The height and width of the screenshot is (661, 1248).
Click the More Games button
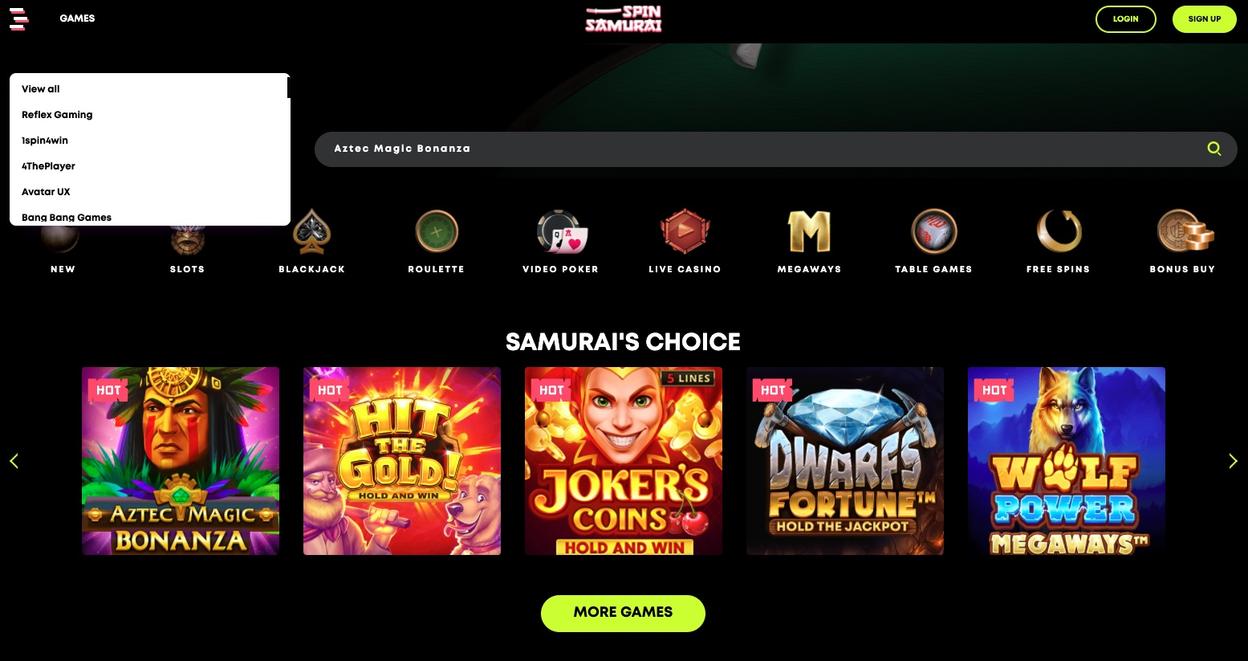point(623,613)
